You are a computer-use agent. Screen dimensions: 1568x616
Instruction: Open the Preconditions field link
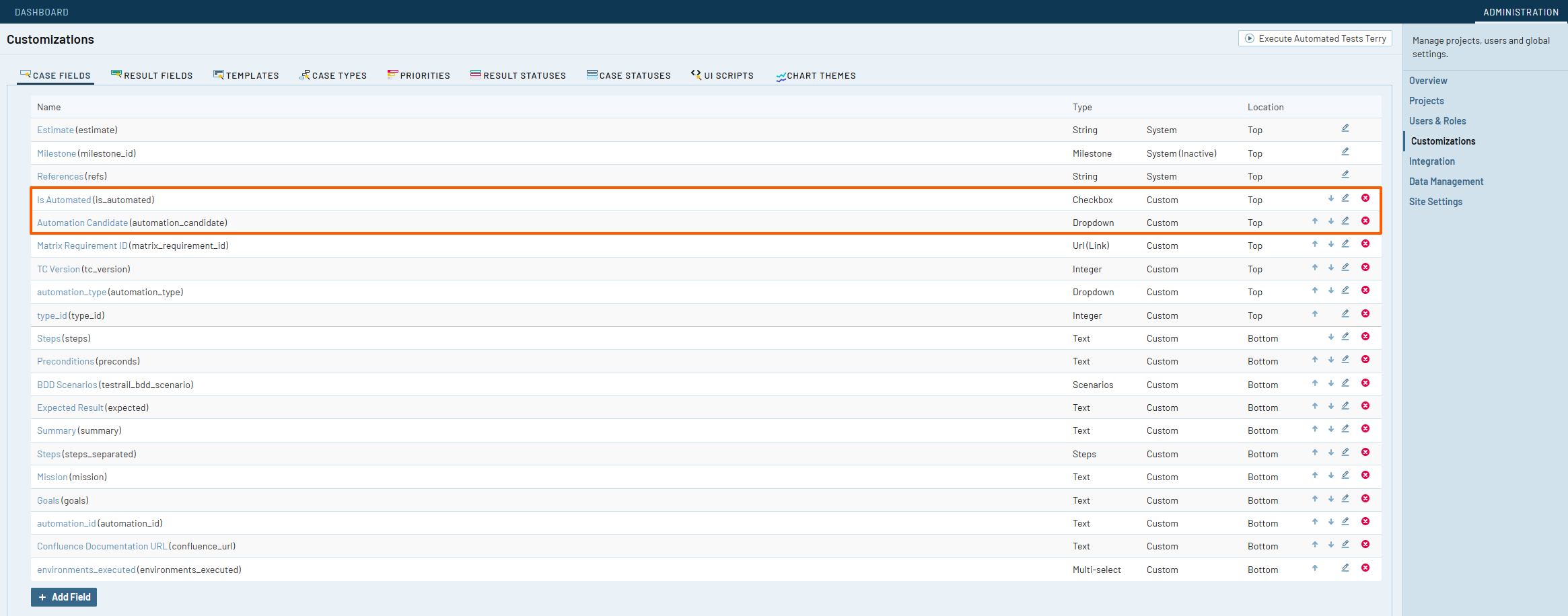[x=65, y=362]
